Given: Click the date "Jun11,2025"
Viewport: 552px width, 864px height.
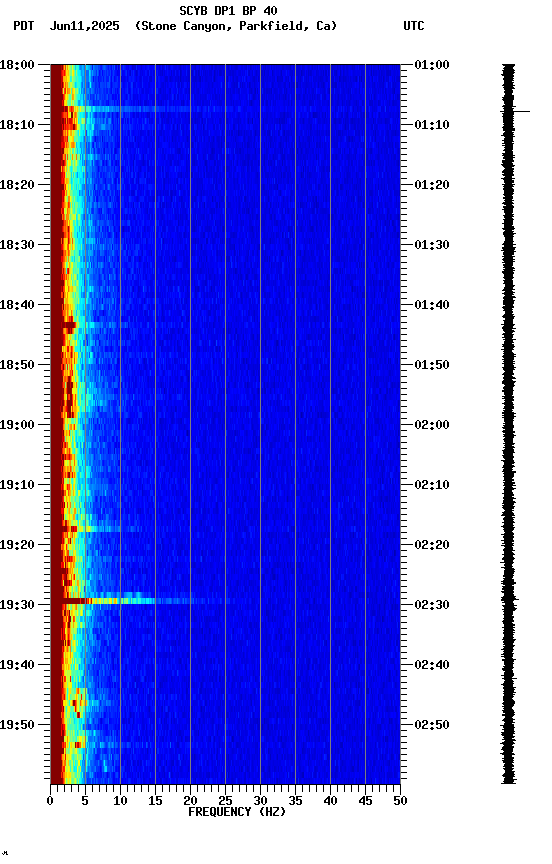Looking at the screenshot, I should (84, 26).
